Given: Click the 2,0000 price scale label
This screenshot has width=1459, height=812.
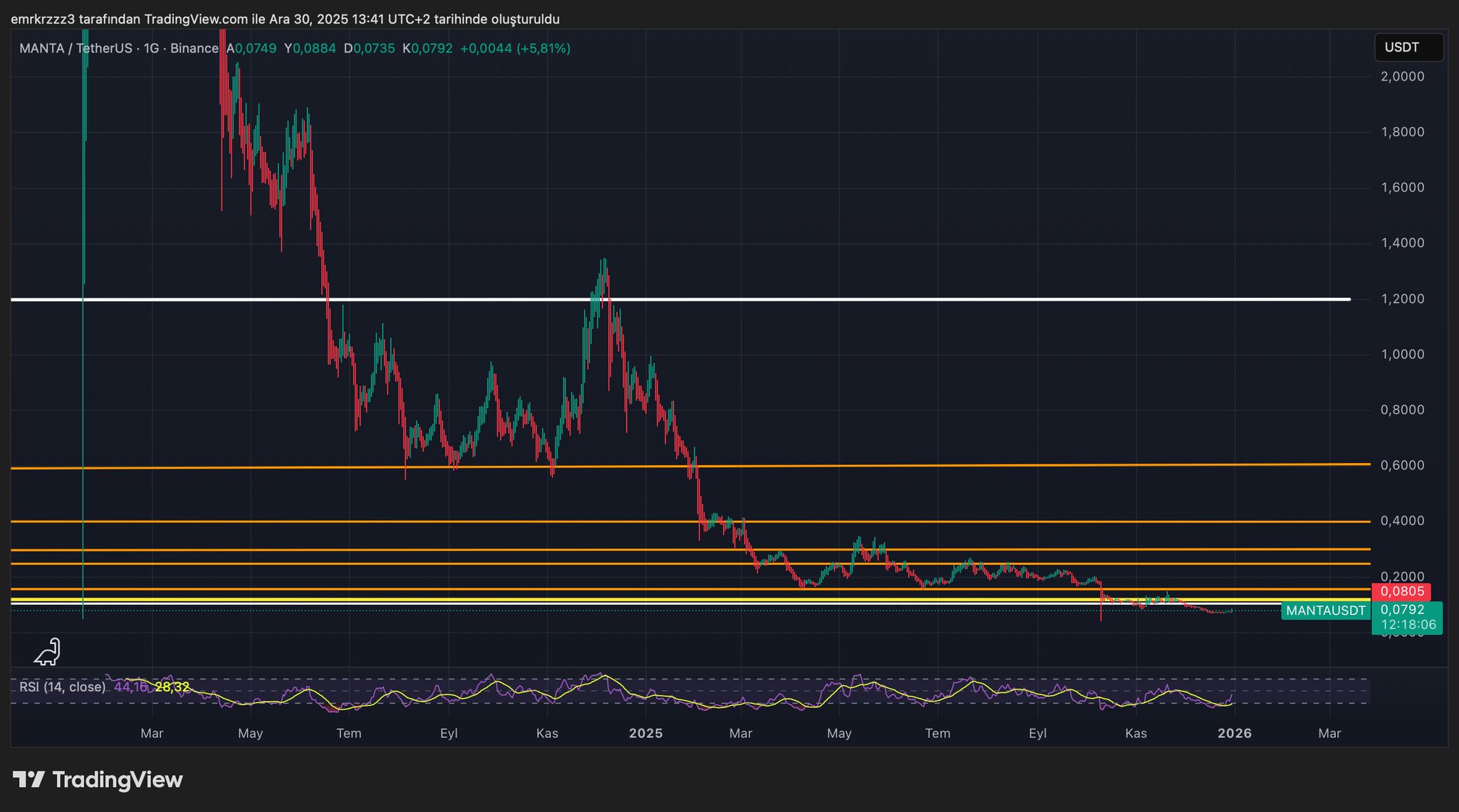Looking at the screenshot, I should click(1402, 77).
